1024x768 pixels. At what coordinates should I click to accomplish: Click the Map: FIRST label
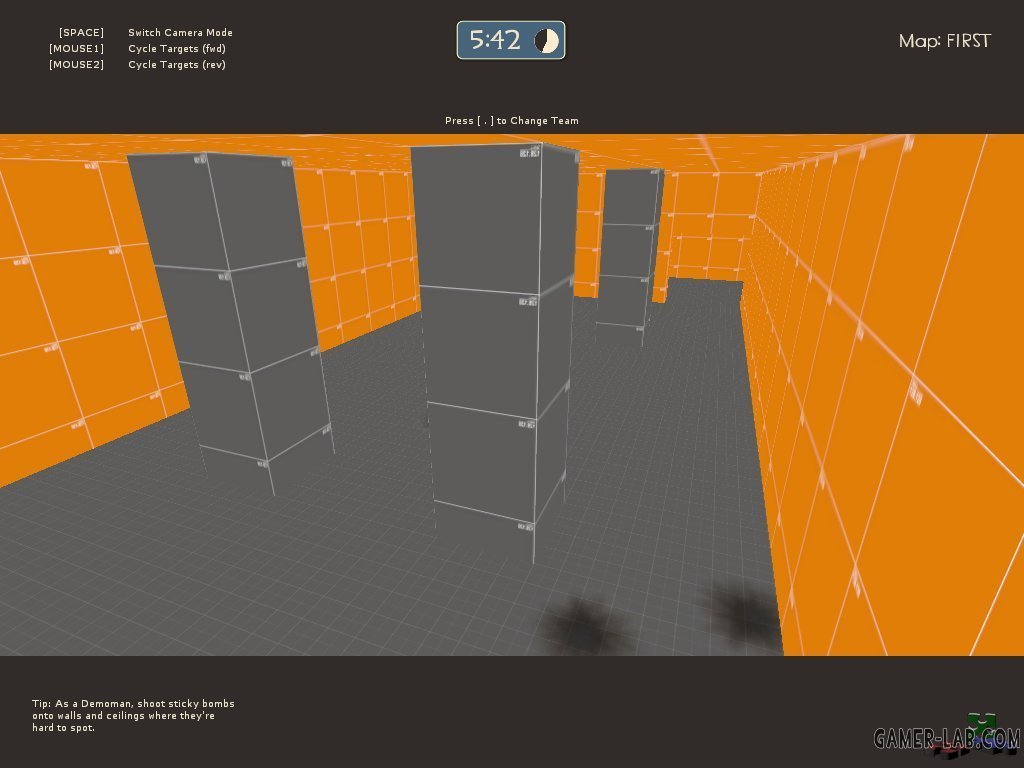pyautogui.click(x=944, y=40)
